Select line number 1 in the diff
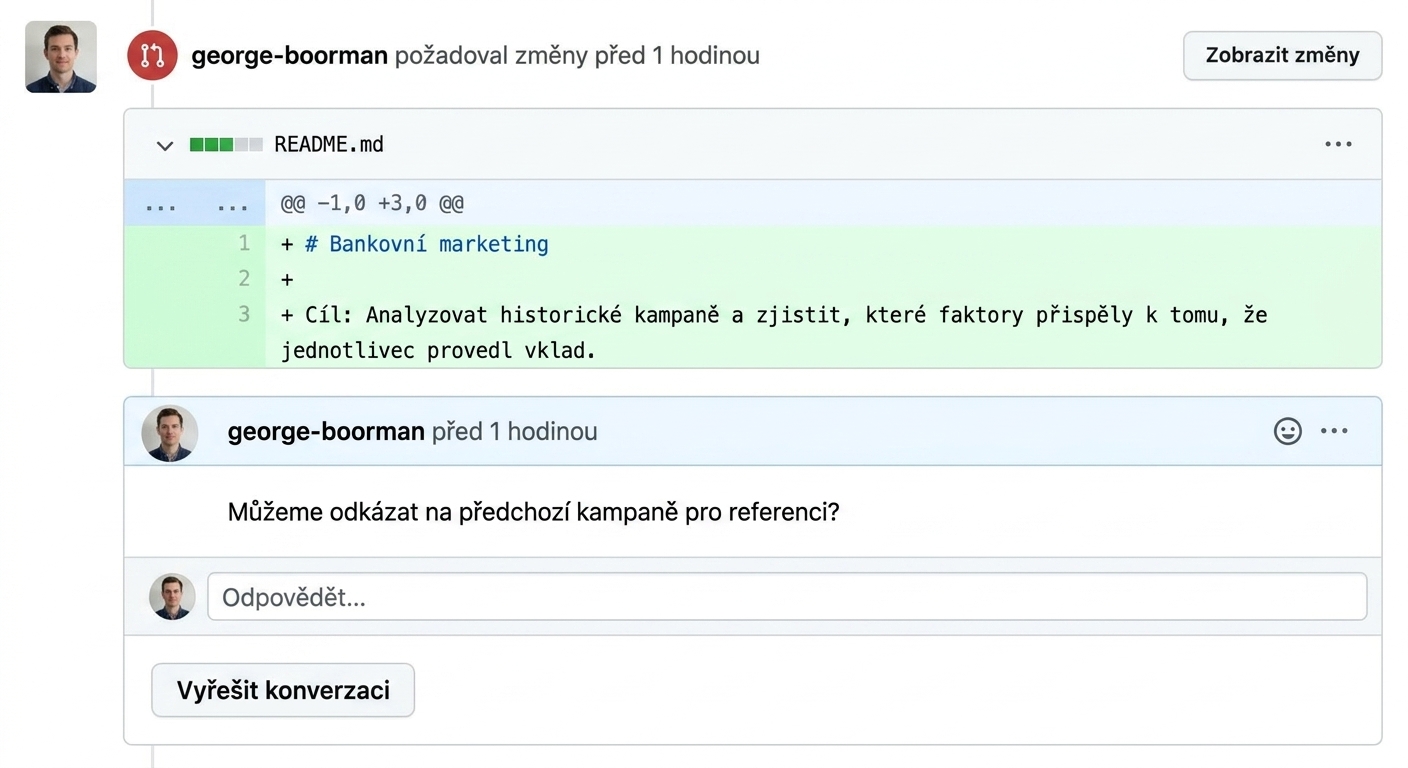The image size is (1408, 768). point(244,243)
